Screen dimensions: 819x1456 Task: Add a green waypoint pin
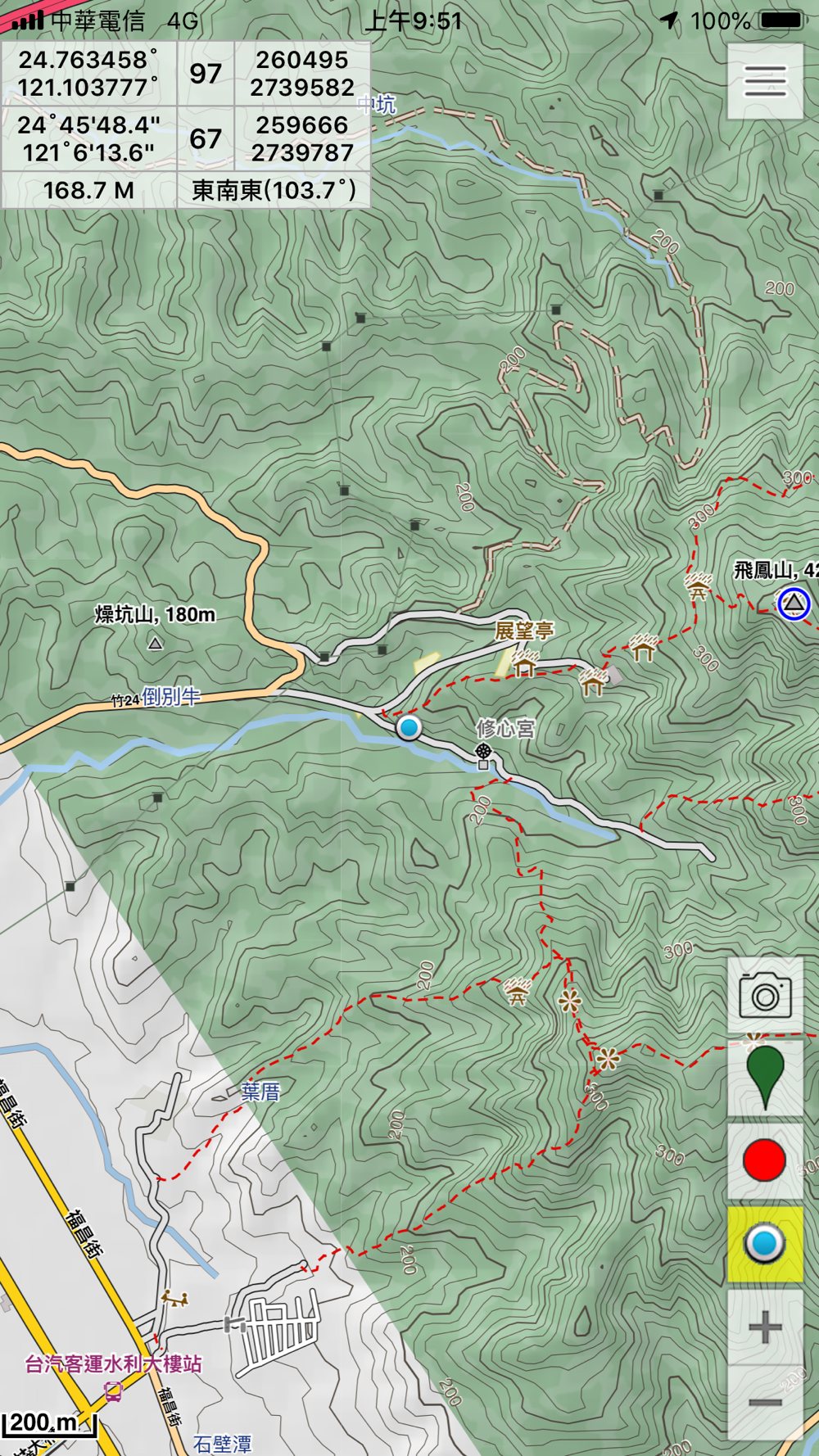[x=765, y=1078]
